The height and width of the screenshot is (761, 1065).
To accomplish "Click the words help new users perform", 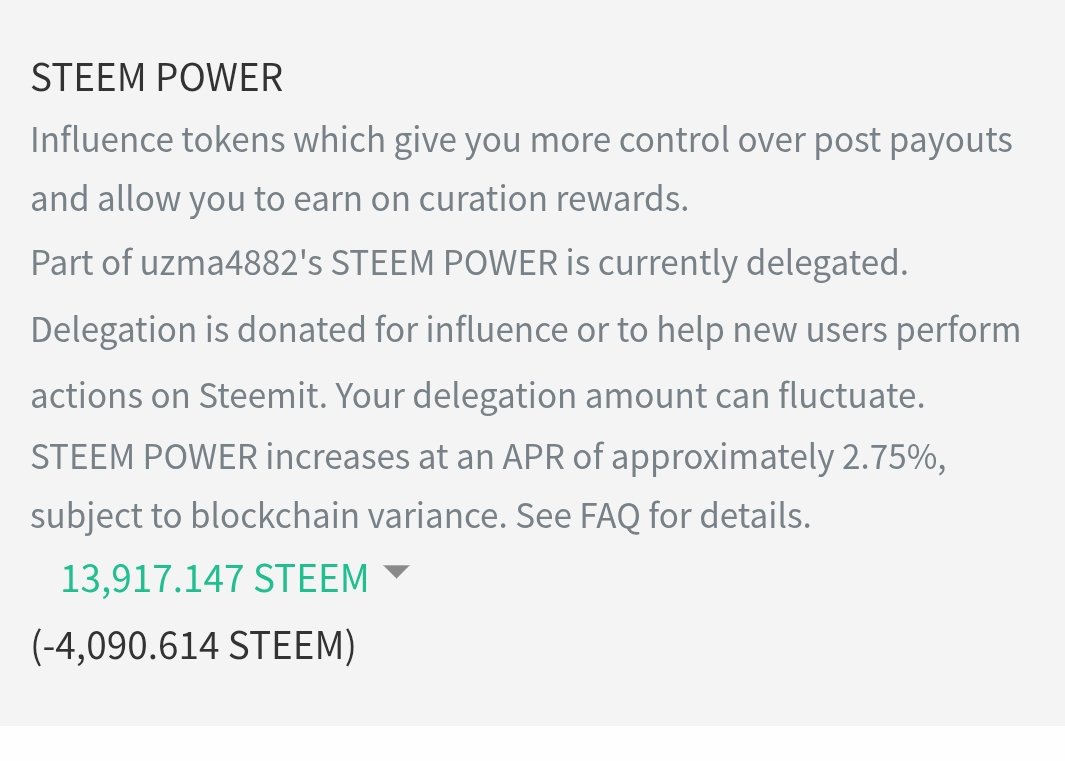I will point(838,330).
